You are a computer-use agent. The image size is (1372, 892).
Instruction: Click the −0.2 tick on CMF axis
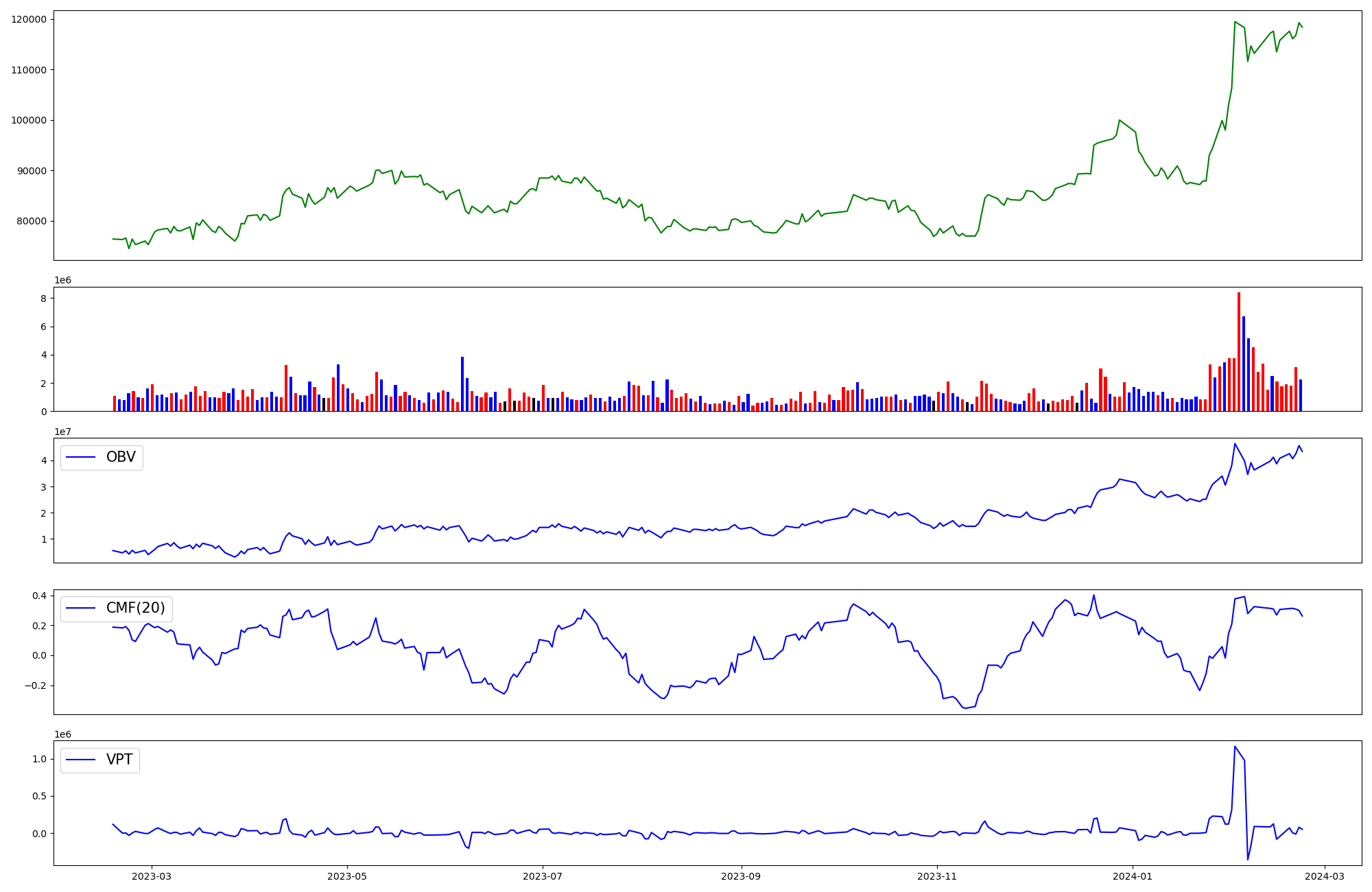click(x=36, y=685)
